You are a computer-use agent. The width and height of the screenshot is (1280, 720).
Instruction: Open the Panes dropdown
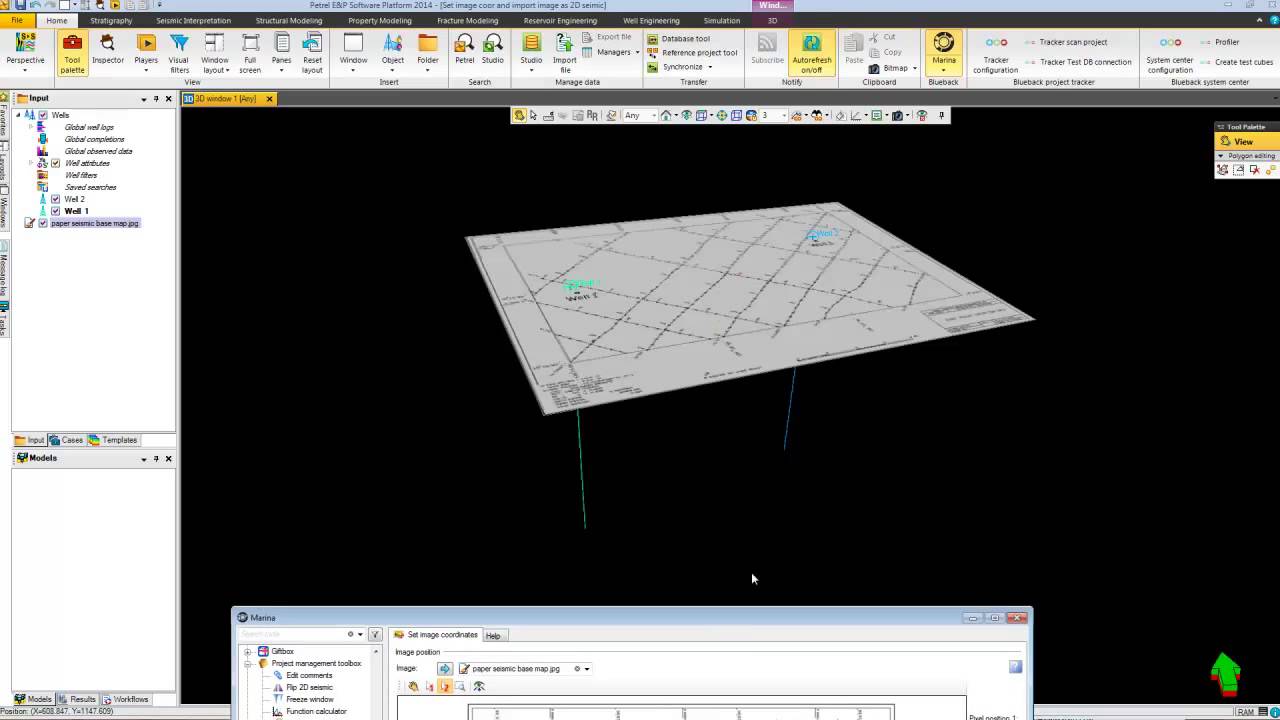(x=282, y=54)
